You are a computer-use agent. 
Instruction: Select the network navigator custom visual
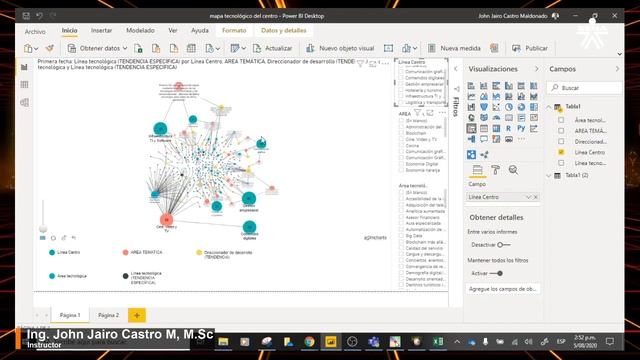[x=484, y=155]
